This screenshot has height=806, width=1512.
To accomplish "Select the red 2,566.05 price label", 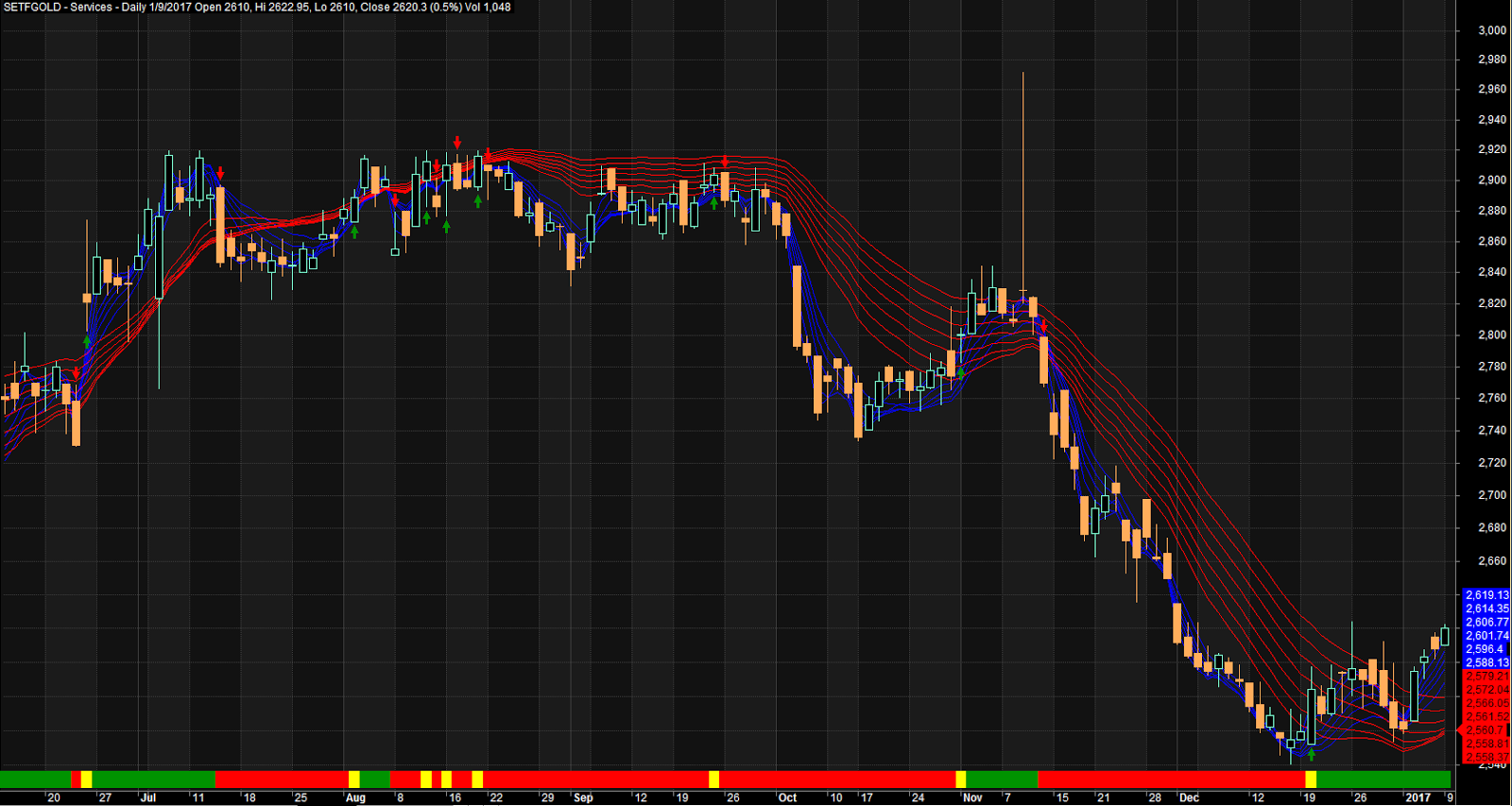I will click(x=1486, y=704).
